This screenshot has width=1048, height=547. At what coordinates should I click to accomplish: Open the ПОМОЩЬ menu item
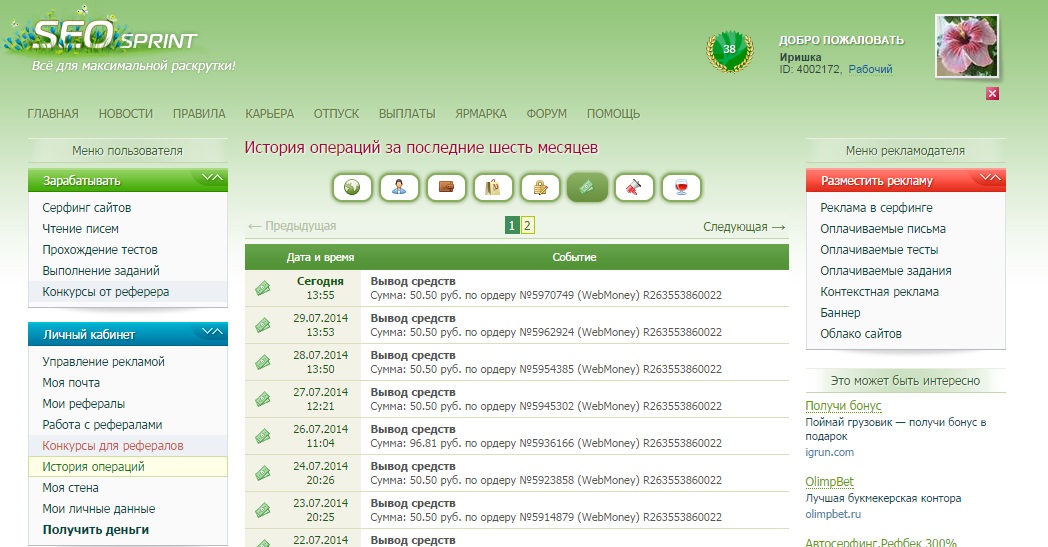coord(613,114)
